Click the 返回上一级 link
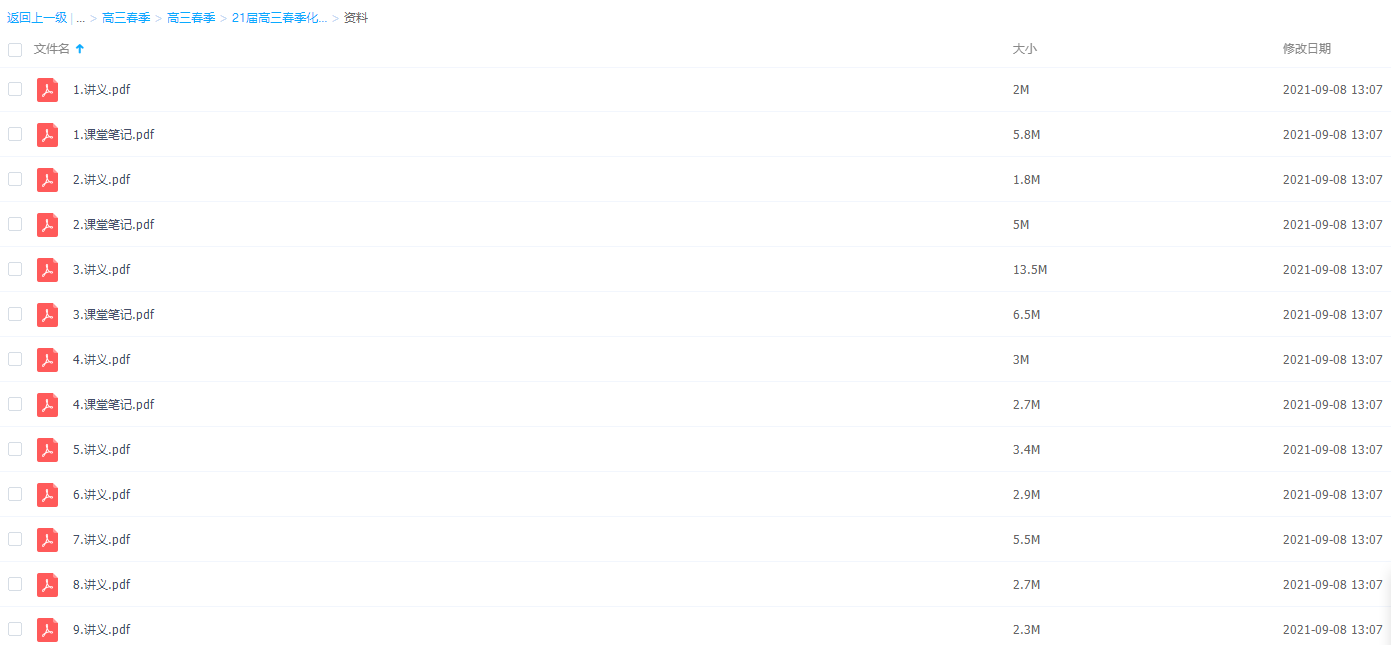Screen dimensions: 1391x645 (x=37, y=18)
